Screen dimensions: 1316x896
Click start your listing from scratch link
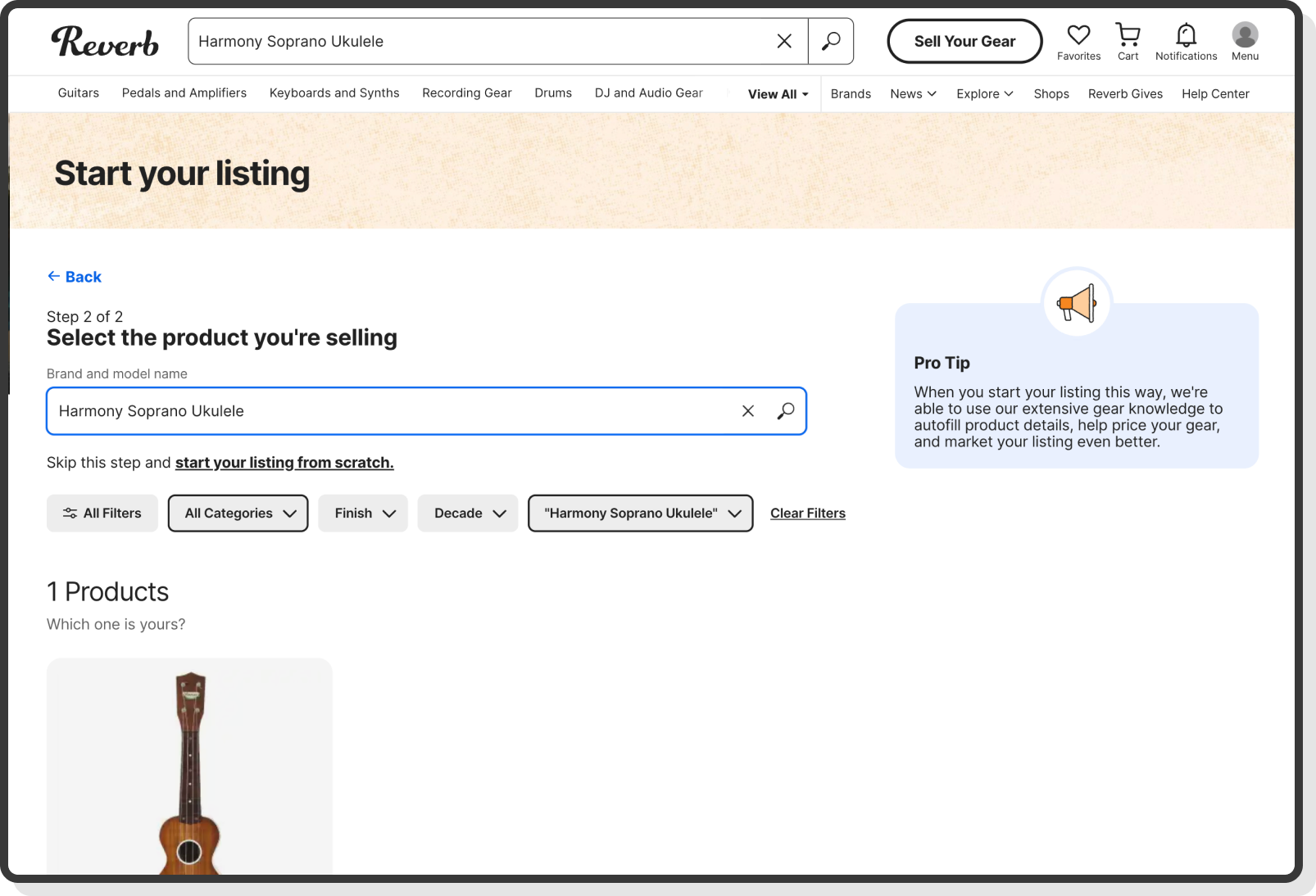pyautogui.click(x=284, y=463)
